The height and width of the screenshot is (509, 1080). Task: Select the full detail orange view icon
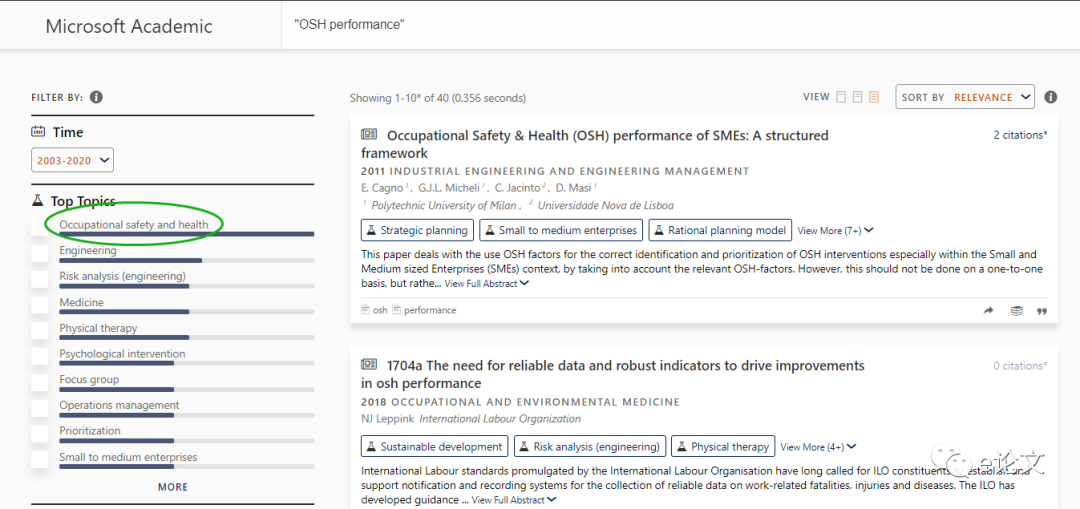(874, 97)
